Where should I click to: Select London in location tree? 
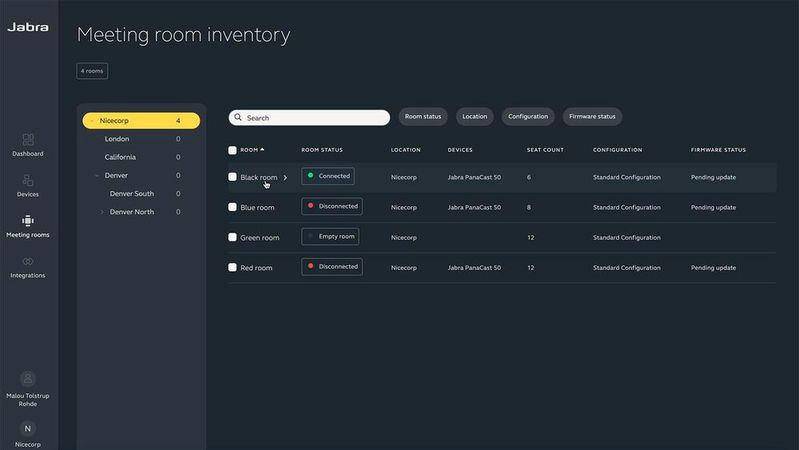(x=117, y=139)
